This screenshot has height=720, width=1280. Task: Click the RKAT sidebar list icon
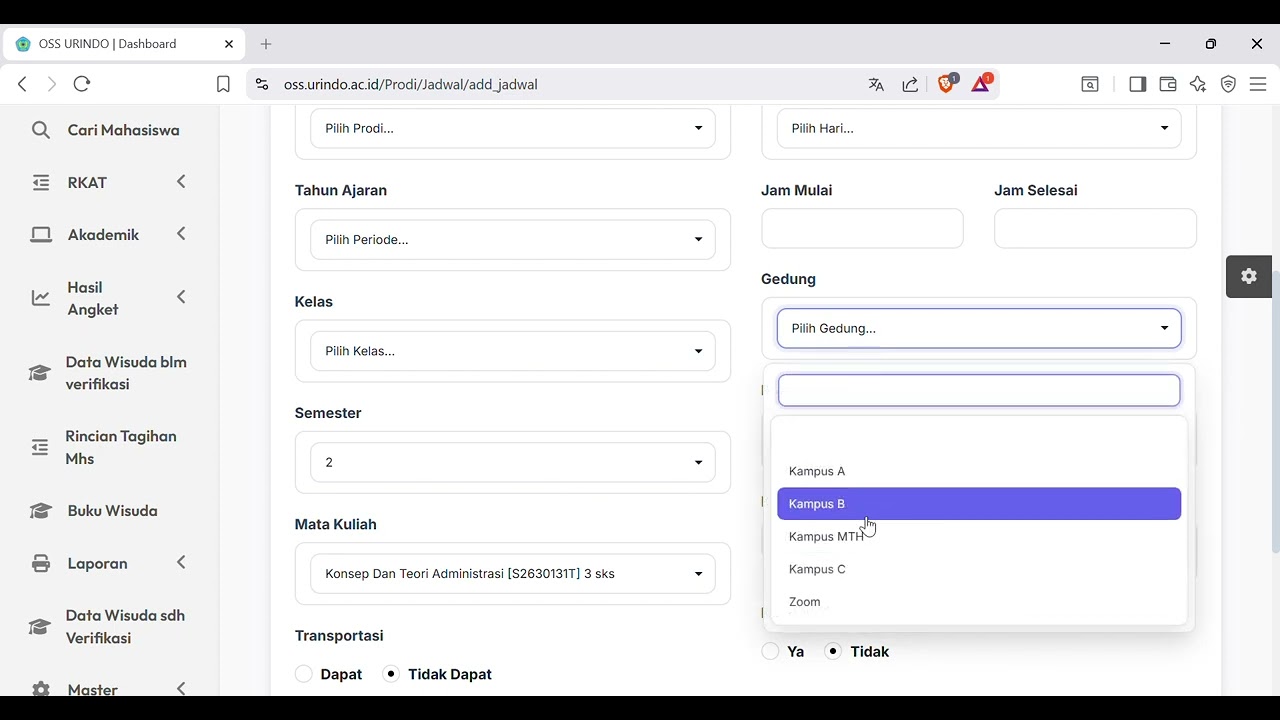(40, 182)
